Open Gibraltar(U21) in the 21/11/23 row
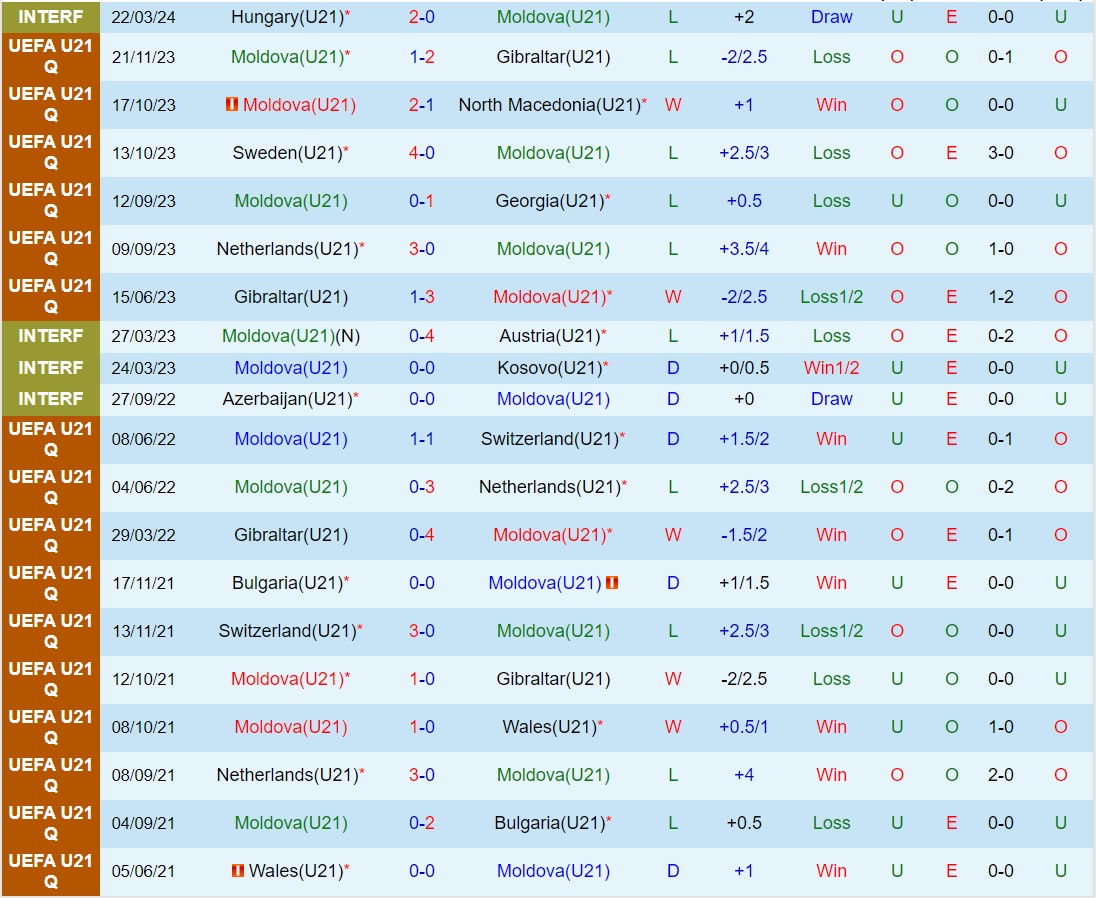This screenshot has width=1096, height=898. click(x=554, y=57)
